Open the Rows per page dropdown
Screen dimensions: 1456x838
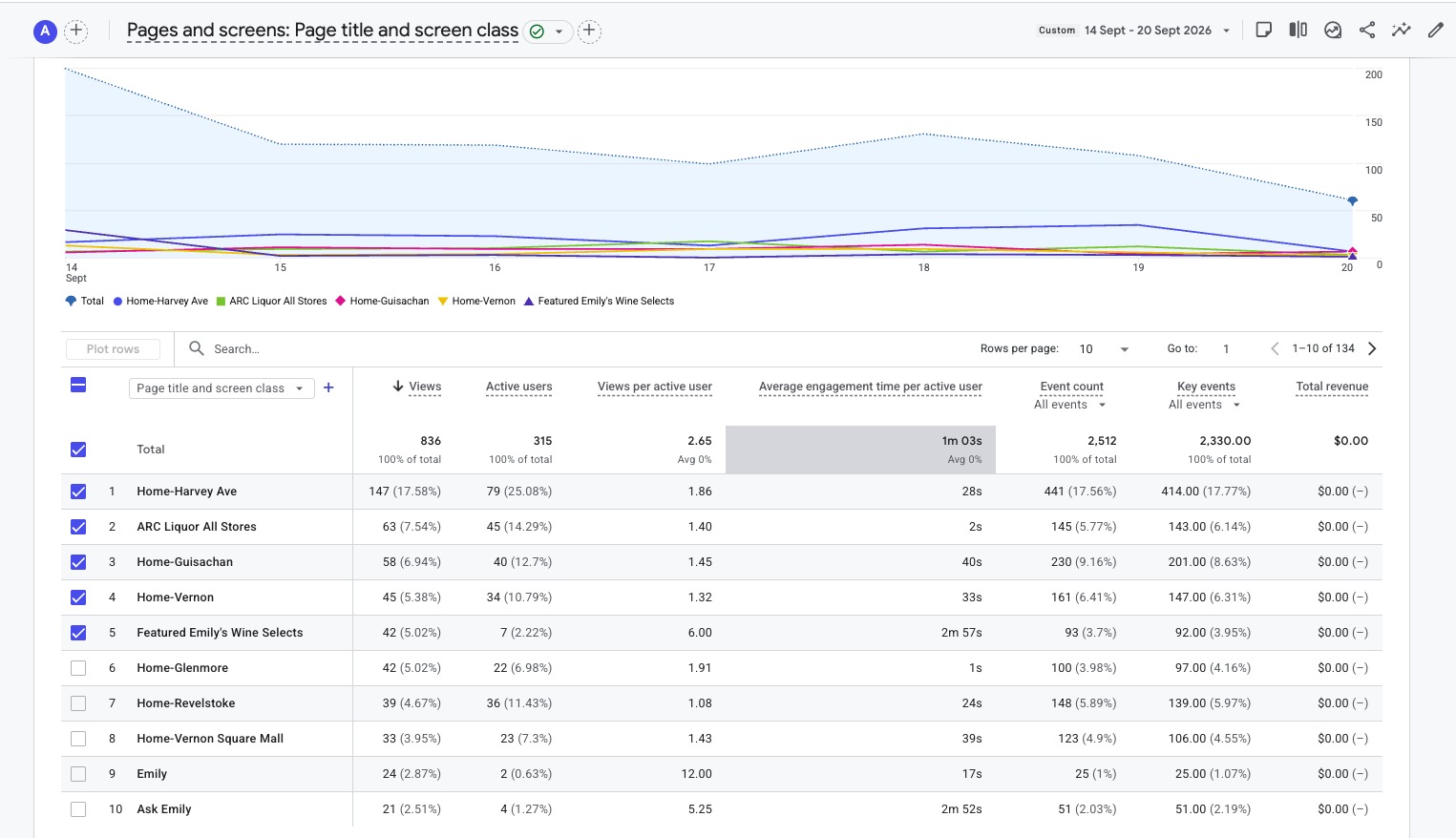(x=1105, y=349)
